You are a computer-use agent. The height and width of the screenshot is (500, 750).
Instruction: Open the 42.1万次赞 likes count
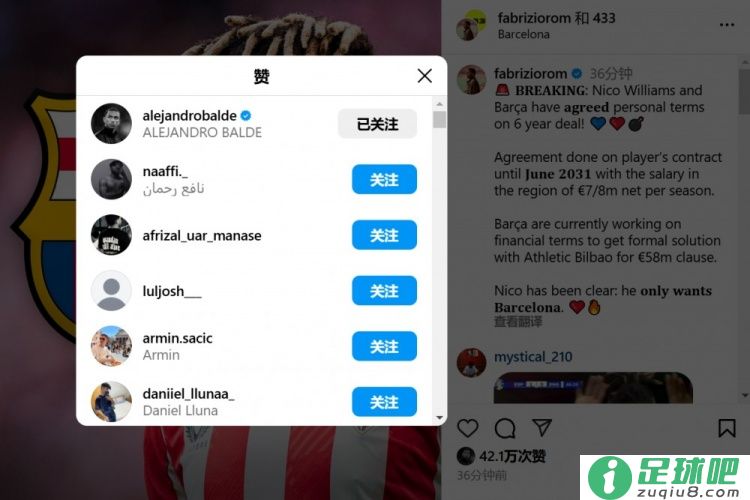pyautogui.click(x=512, y=456)
